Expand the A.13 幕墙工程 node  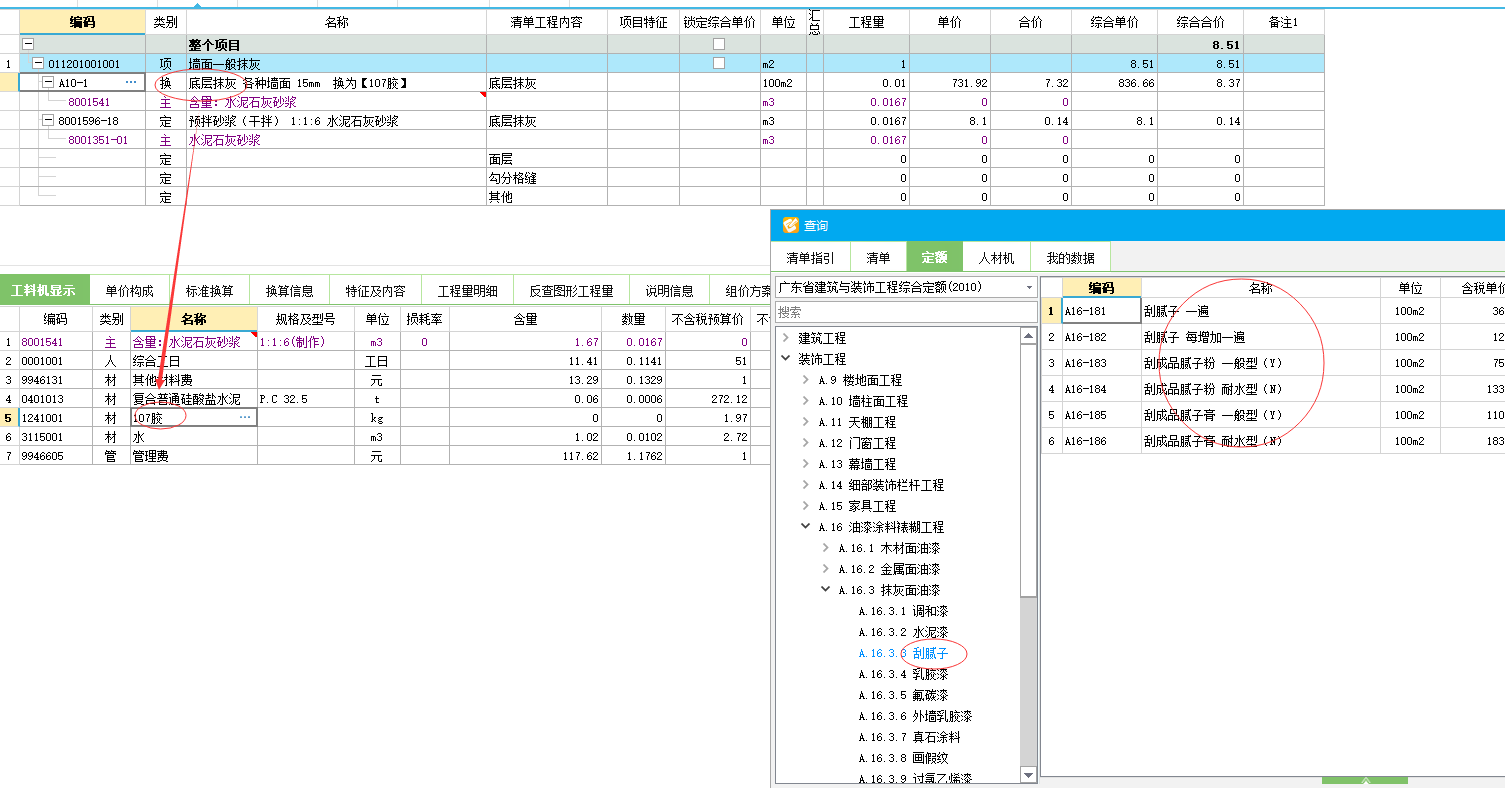tap(806, 464)
